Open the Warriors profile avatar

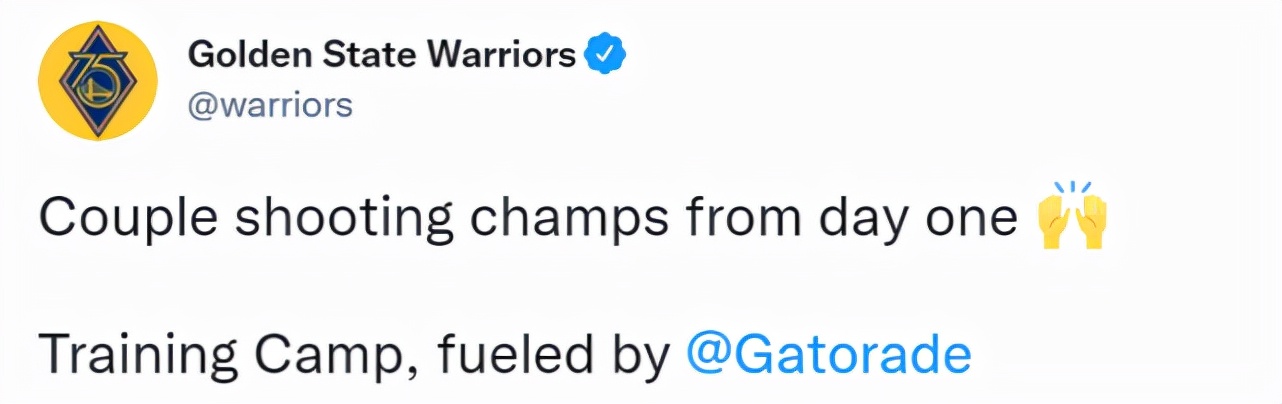tap(99, 80)
